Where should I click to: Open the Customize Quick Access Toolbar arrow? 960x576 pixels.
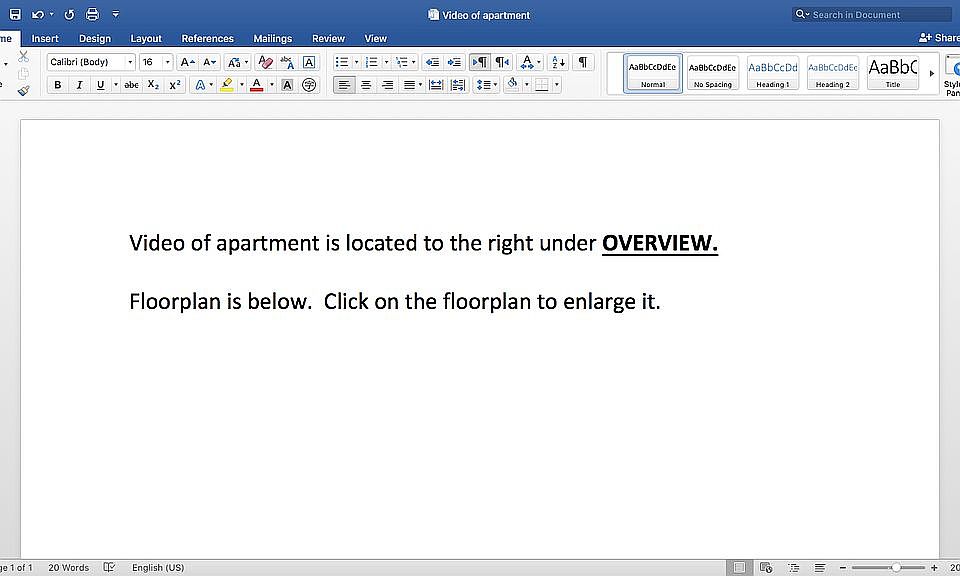click(116, 14)
